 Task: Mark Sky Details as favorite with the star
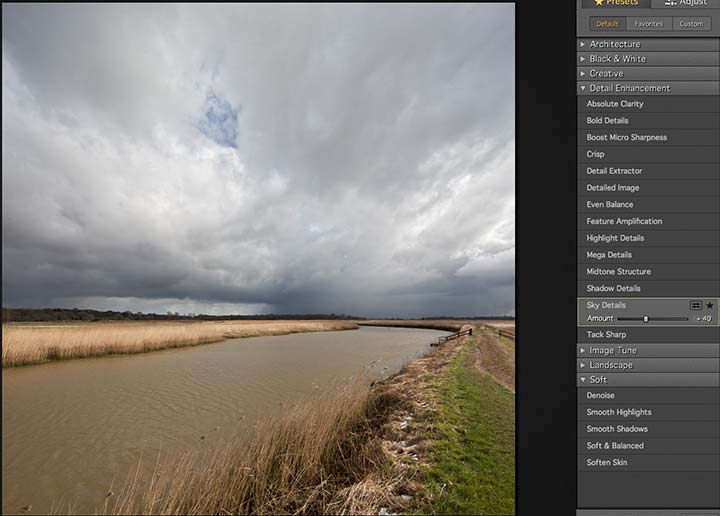710,305
